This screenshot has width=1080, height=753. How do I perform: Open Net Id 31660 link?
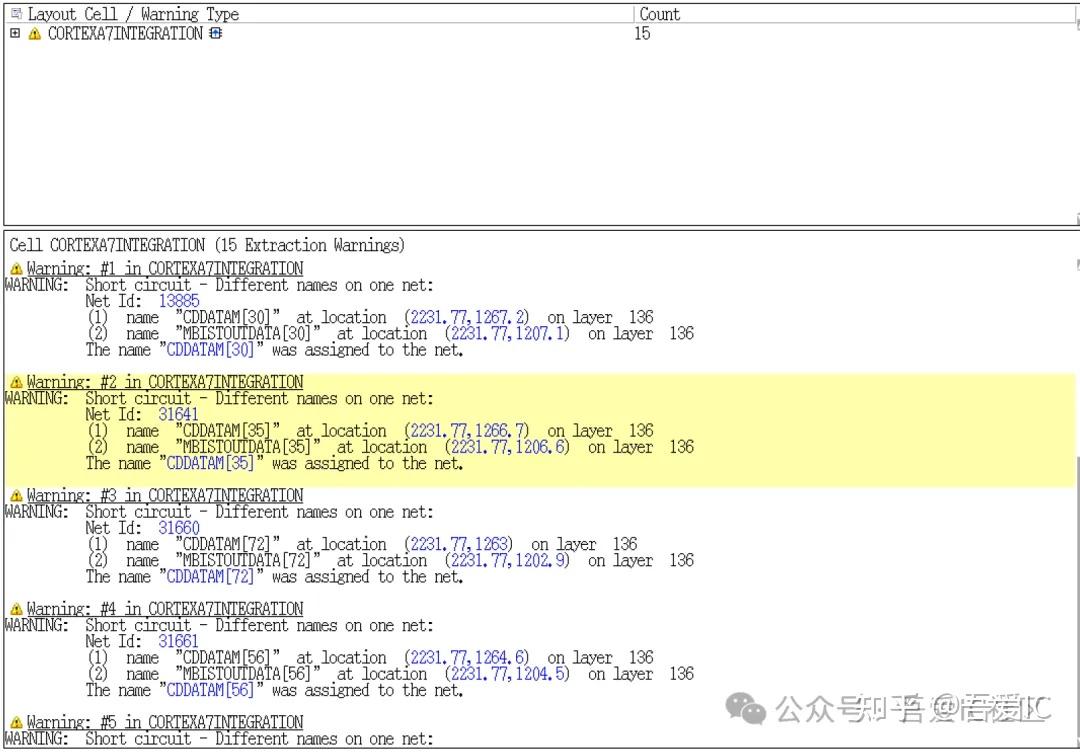coord(178,528)
